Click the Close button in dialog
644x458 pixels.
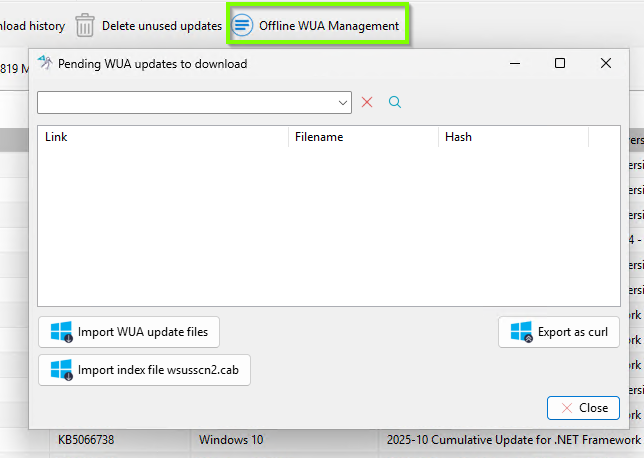click(x=583, y=408)
